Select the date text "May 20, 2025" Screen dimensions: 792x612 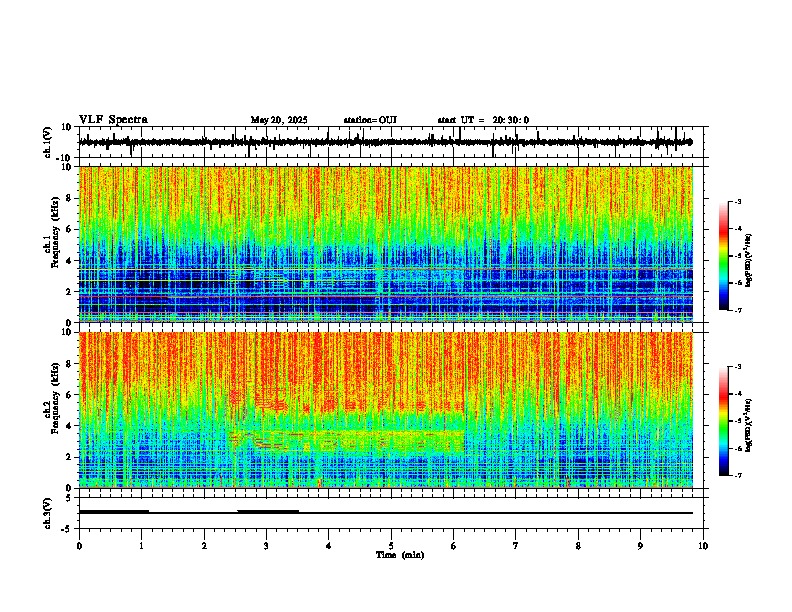point(279,120)
